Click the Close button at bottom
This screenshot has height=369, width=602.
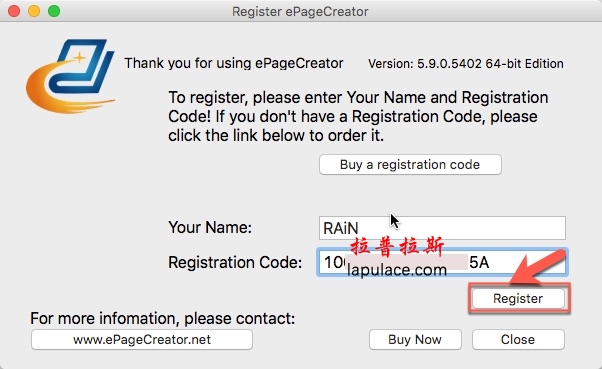point(518,339)
